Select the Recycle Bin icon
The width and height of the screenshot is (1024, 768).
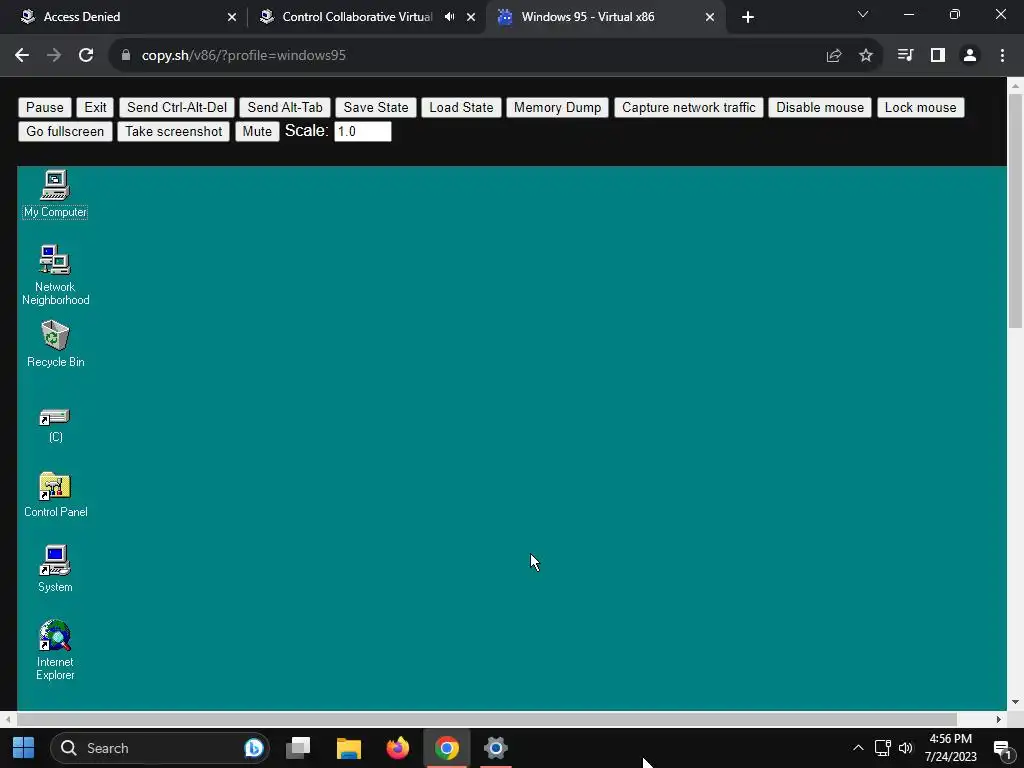tap(55, 344)
